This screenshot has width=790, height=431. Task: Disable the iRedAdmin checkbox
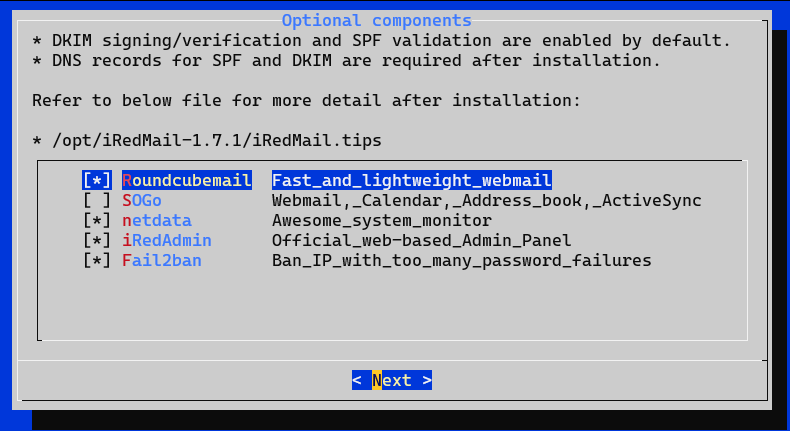[x=96, y=240]
